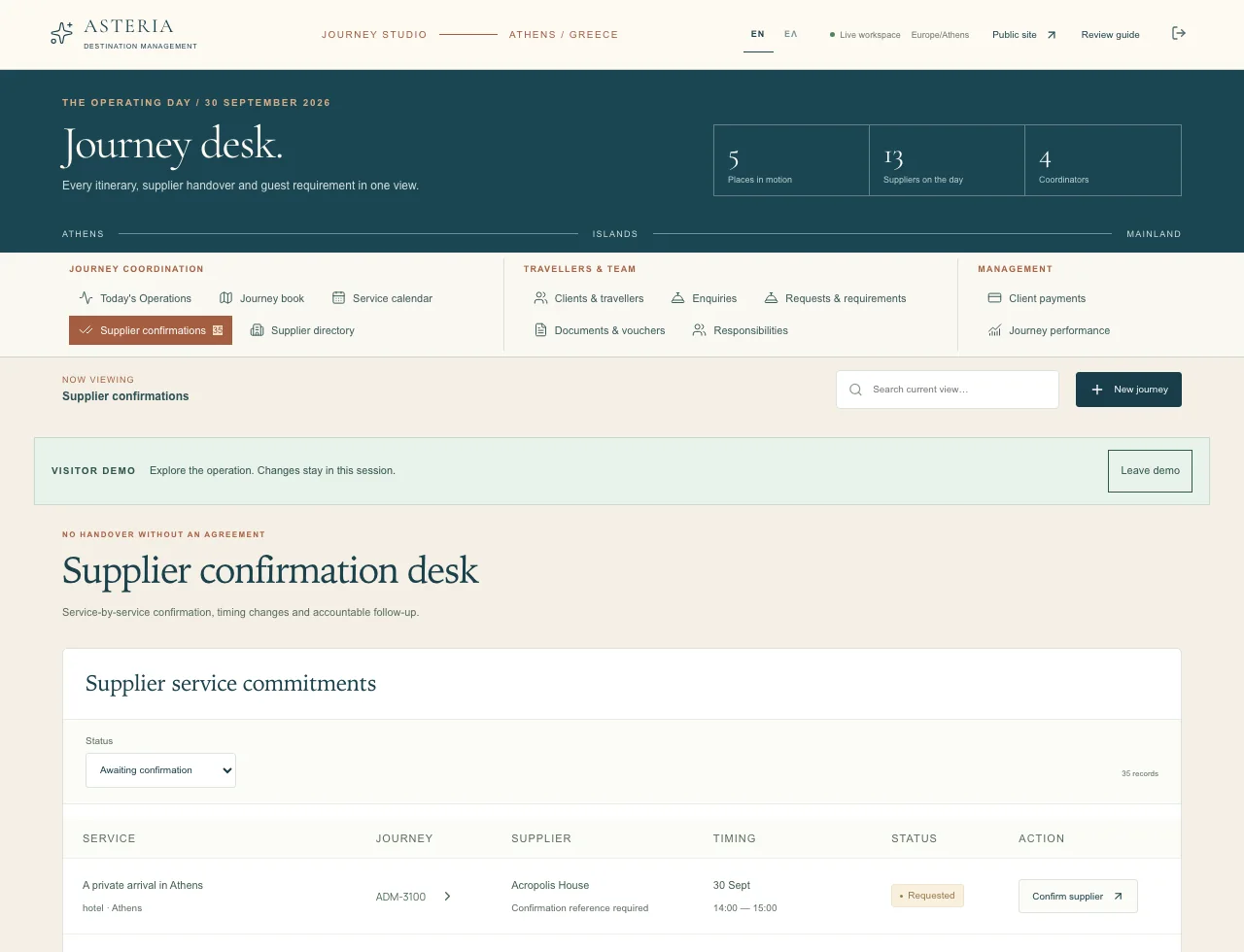Click New journey button
Image resolution: width=1244 pixels, height=952 pixels.
coord(1128,390)
